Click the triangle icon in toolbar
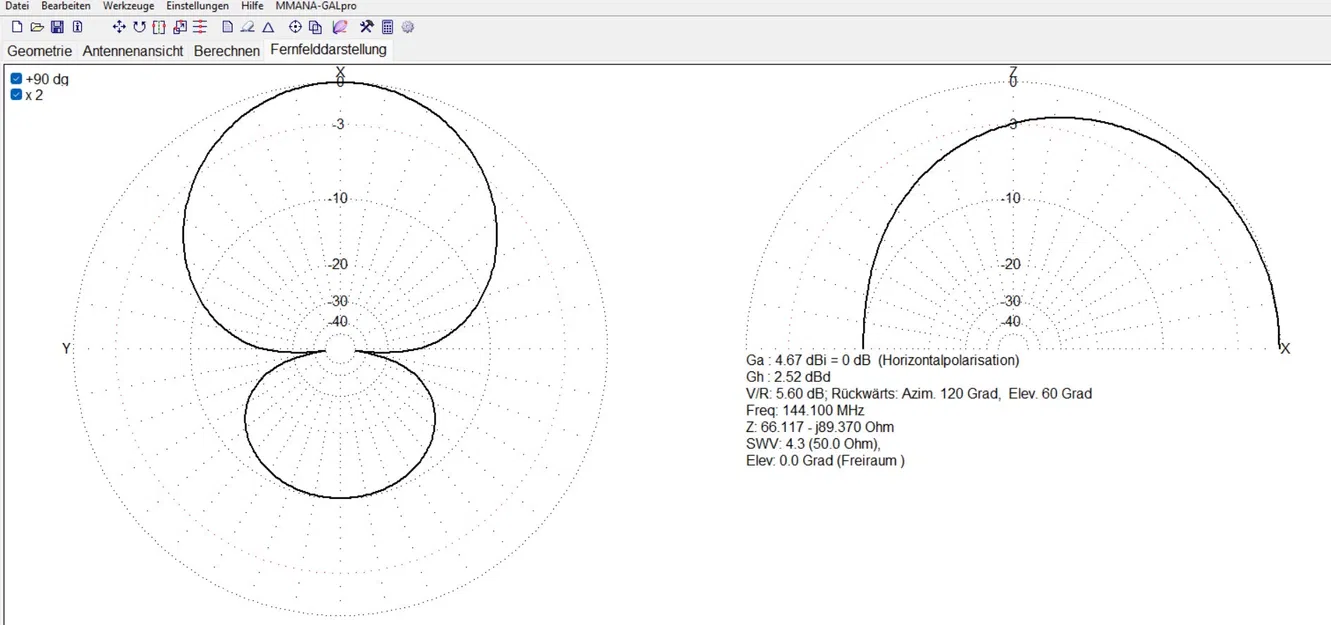The width and height of the screenshot is (1331, 625). pyautogui.click(x=268, y=27)
